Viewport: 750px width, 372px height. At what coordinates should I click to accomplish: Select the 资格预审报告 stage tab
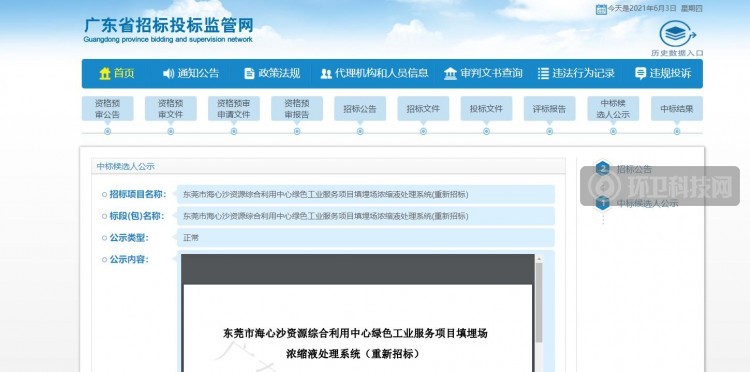pyautogui.click(x=297, y=109)
